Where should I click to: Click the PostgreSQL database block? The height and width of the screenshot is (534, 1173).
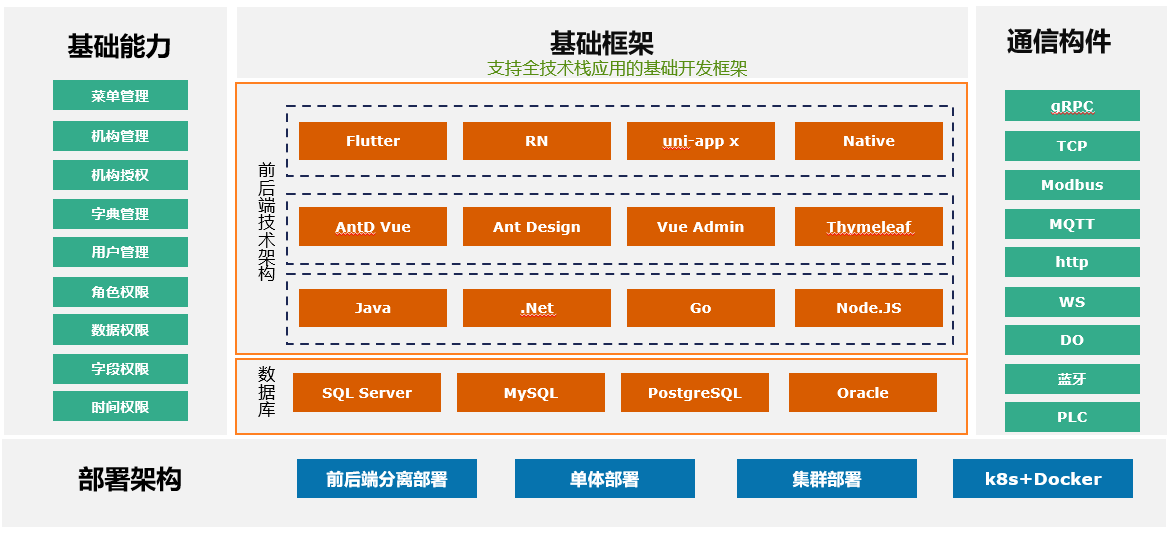point(694,393)
